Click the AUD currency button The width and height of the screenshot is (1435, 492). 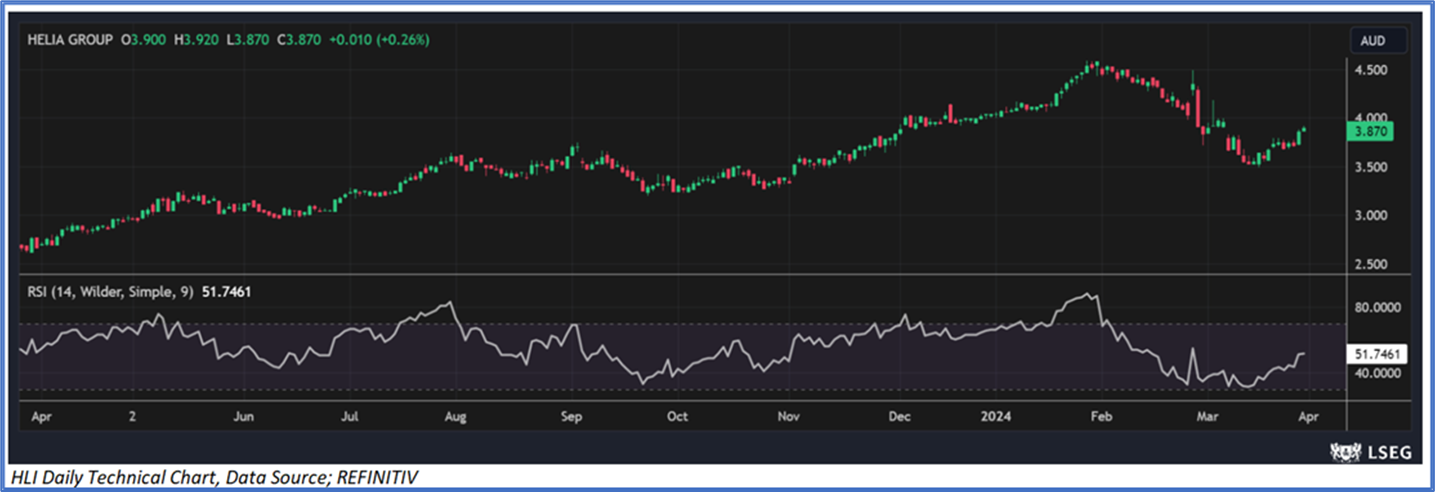click(1380, 41)
